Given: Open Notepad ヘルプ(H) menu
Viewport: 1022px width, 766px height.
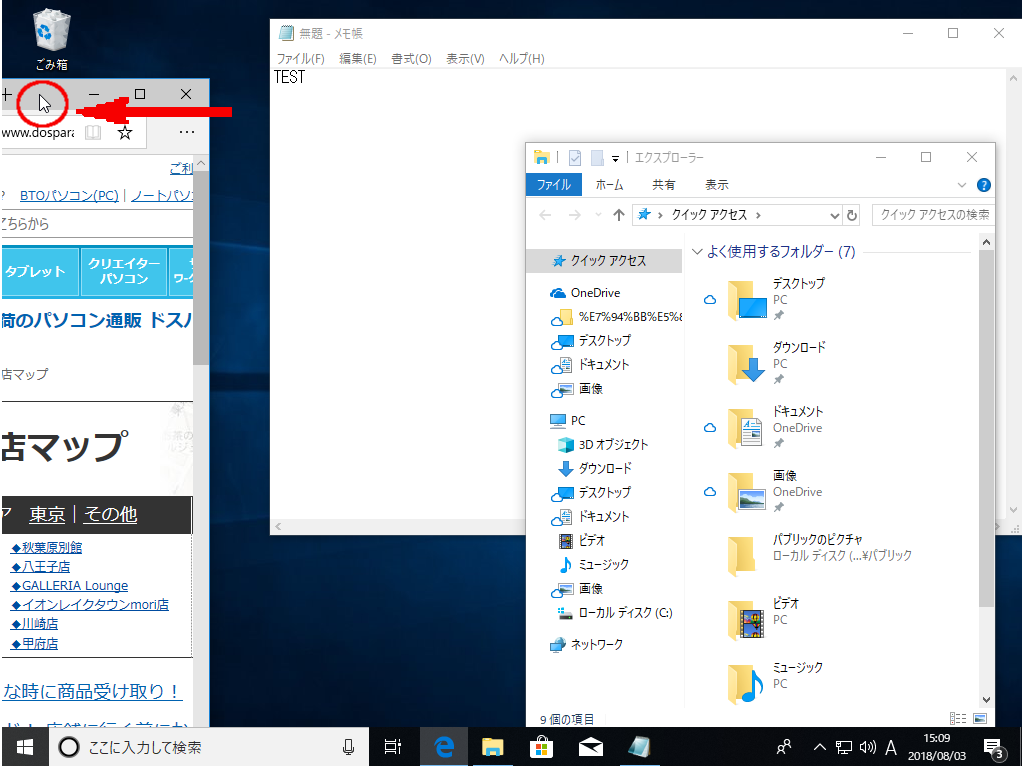Looking at the screenshot, I should coord(521,59).
